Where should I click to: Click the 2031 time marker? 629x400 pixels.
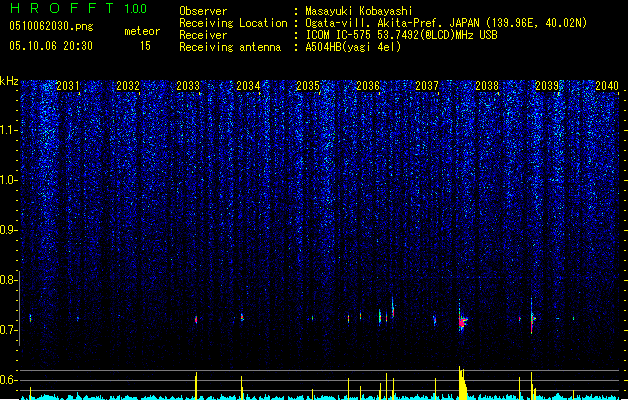click(68, 86)
